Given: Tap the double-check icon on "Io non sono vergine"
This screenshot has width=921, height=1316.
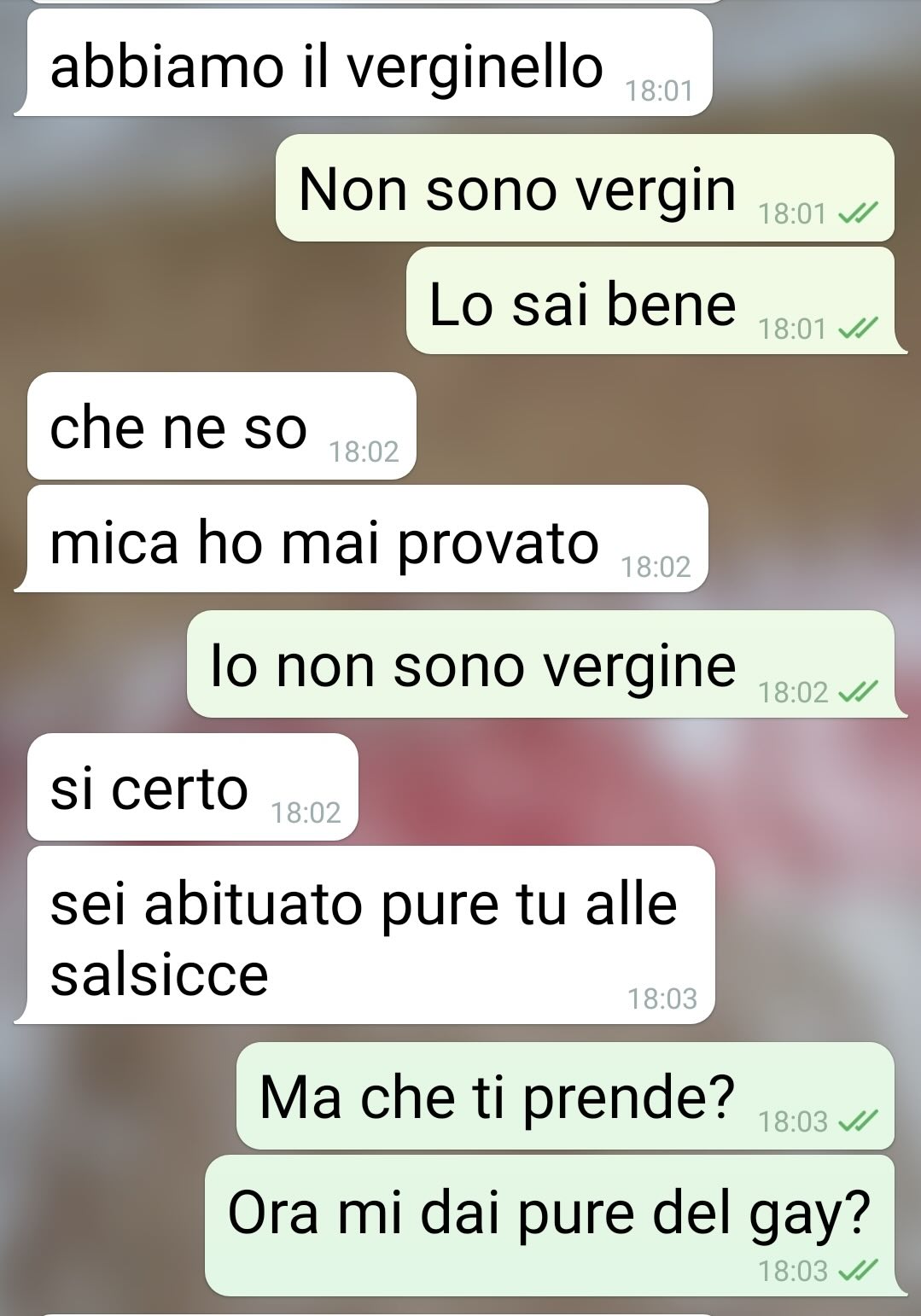Looking at the screenshot, I should (857, 692).
